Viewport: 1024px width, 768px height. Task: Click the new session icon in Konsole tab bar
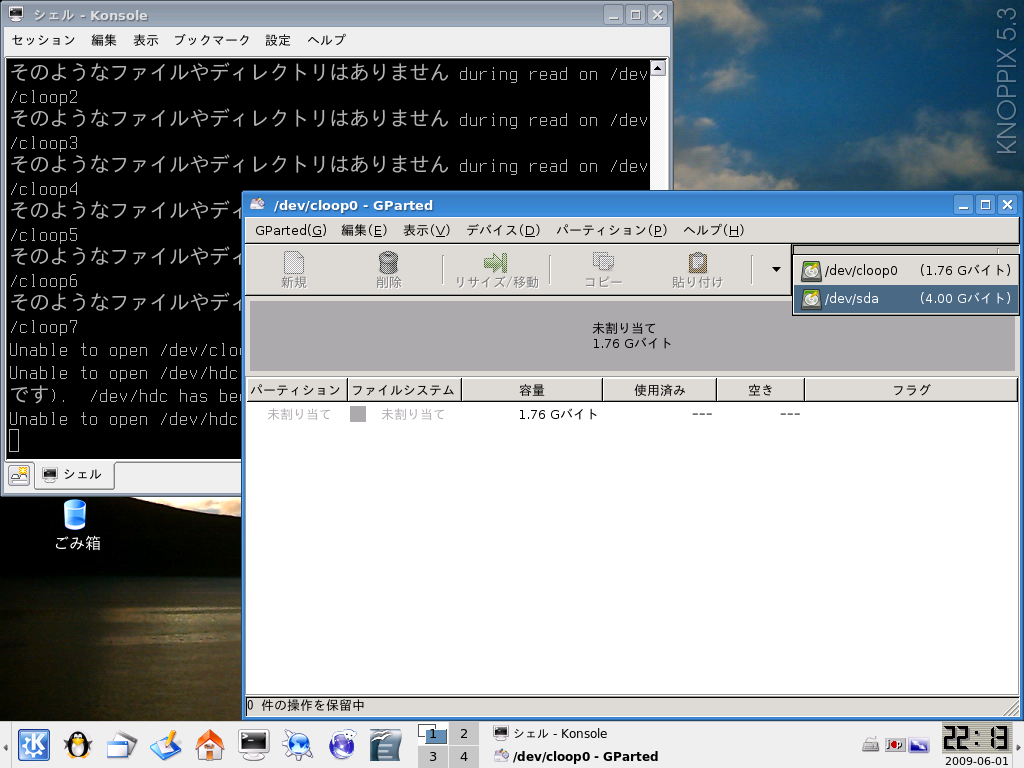point(19,475)
